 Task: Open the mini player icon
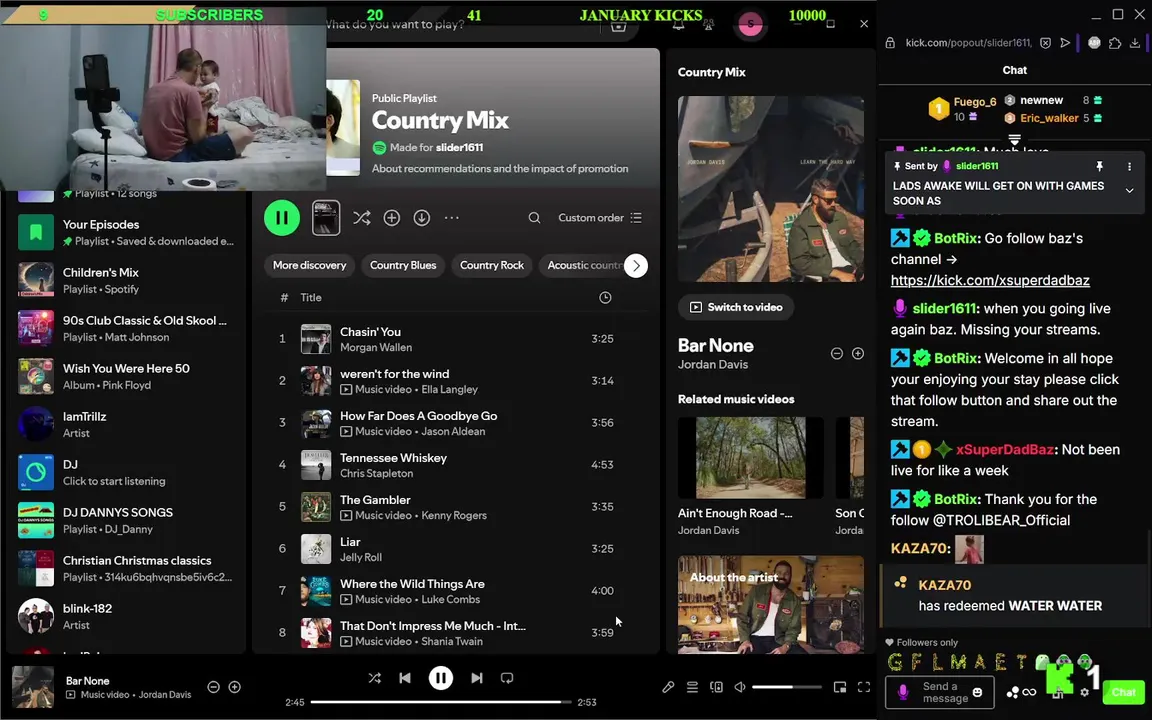click(x=840, y=687)
